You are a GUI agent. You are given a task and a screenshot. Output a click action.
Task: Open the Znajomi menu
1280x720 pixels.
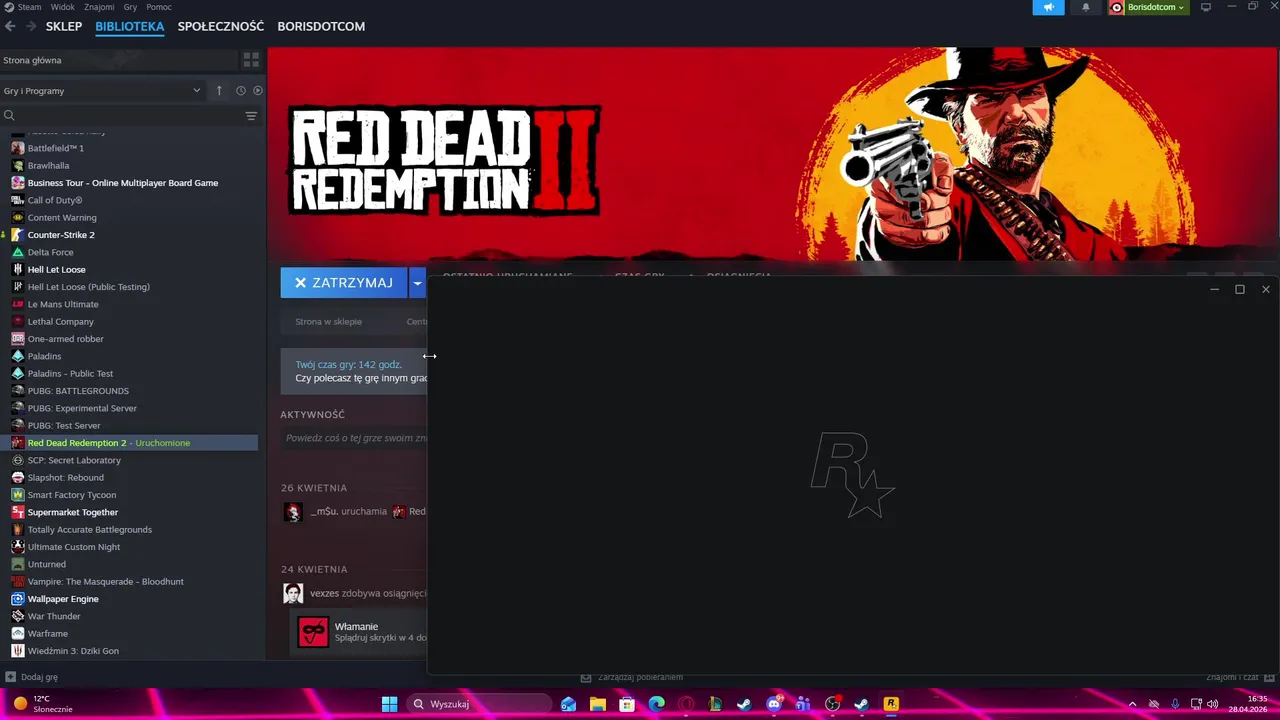pos(99,7)
